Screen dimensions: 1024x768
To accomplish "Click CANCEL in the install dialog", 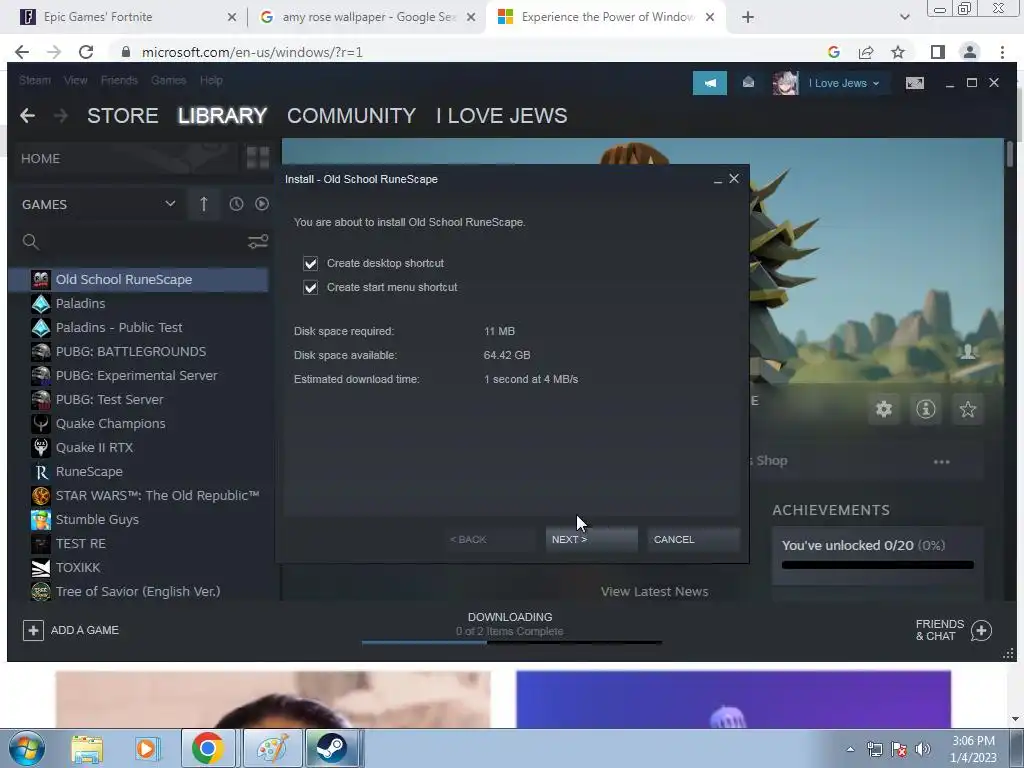I will coord(694,539).
